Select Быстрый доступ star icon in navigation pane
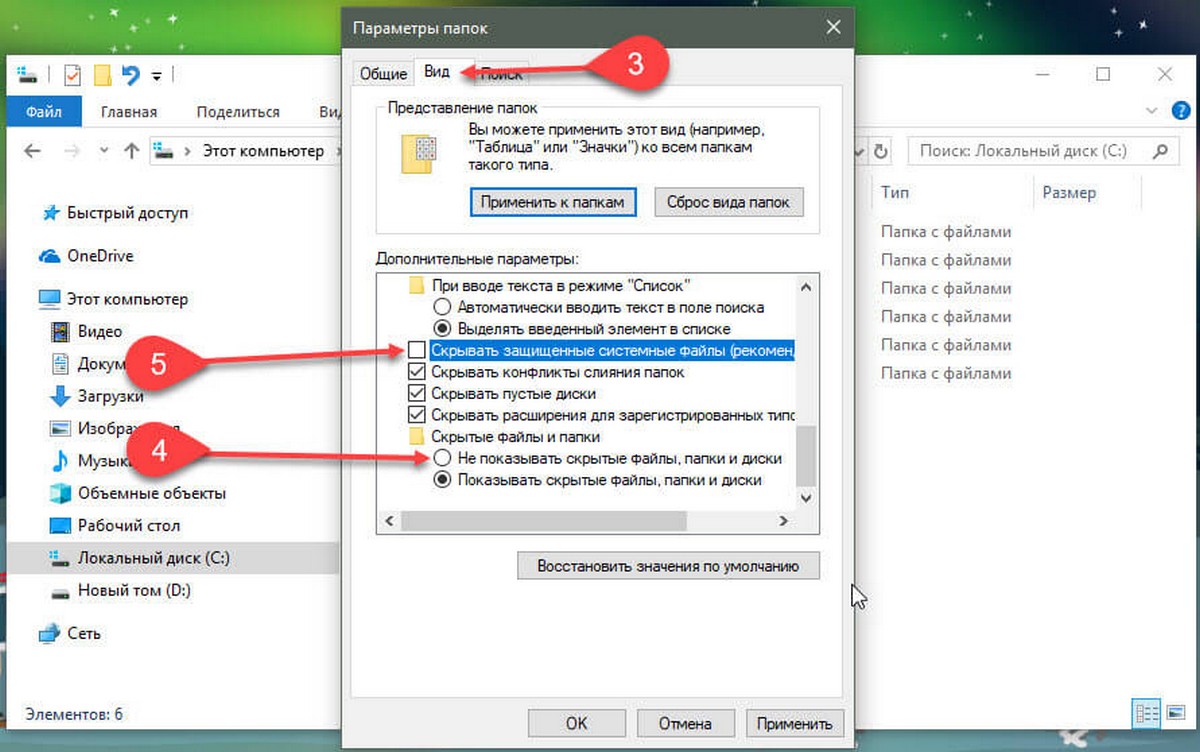Viewport: 1200px width, 752px height. click(x=50, y=213)
